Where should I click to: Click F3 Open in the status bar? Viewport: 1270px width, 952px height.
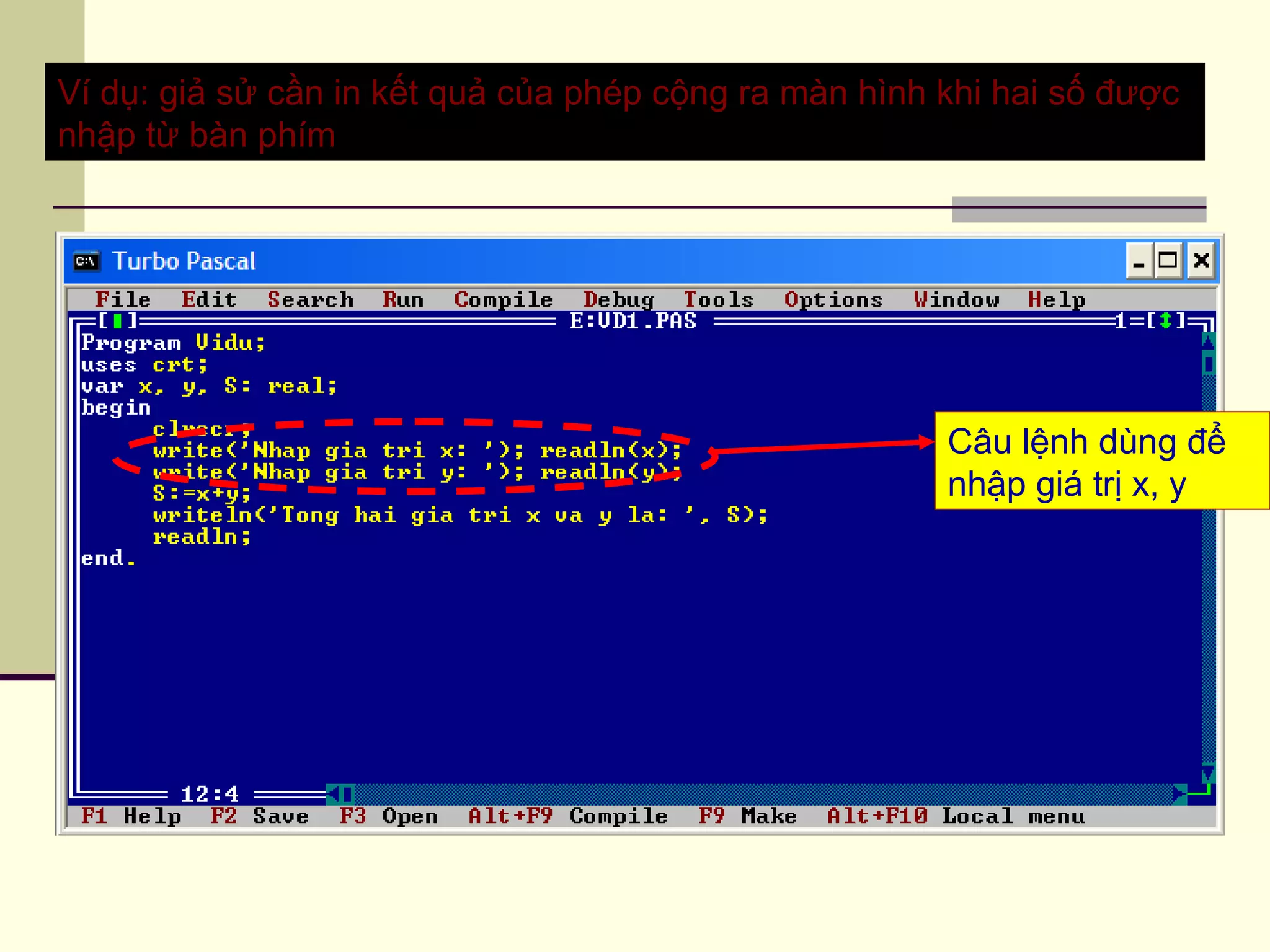click(x=388, y=816)
